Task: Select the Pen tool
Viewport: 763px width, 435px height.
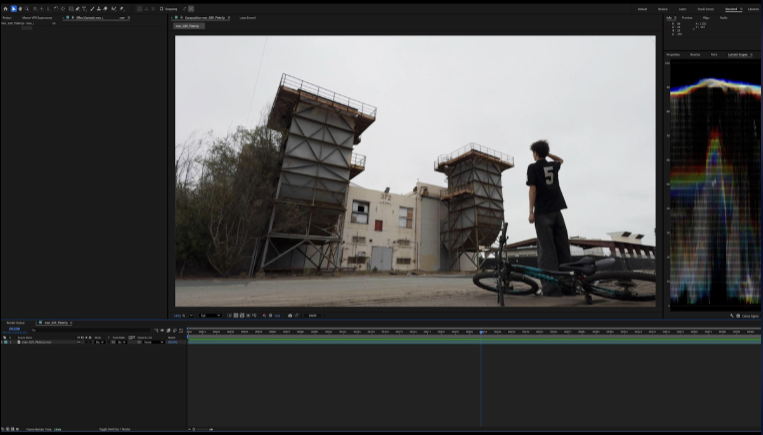Action: coord(77,9)
